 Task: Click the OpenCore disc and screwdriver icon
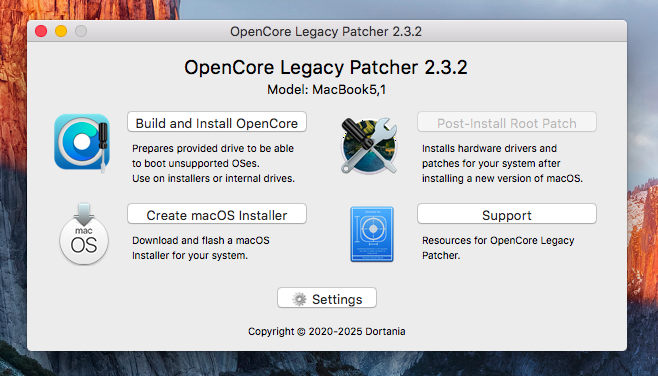point(82,143)
